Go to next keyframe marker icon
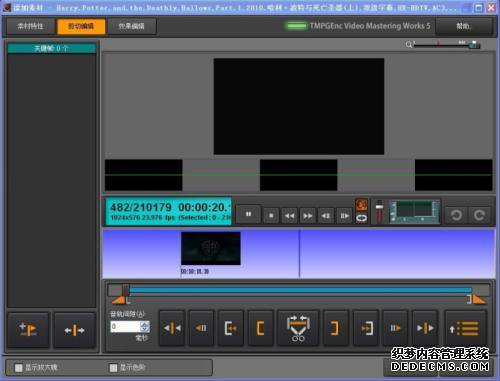Image resolution: width=500 pixels, height=381 pixels. click(425, 328)
